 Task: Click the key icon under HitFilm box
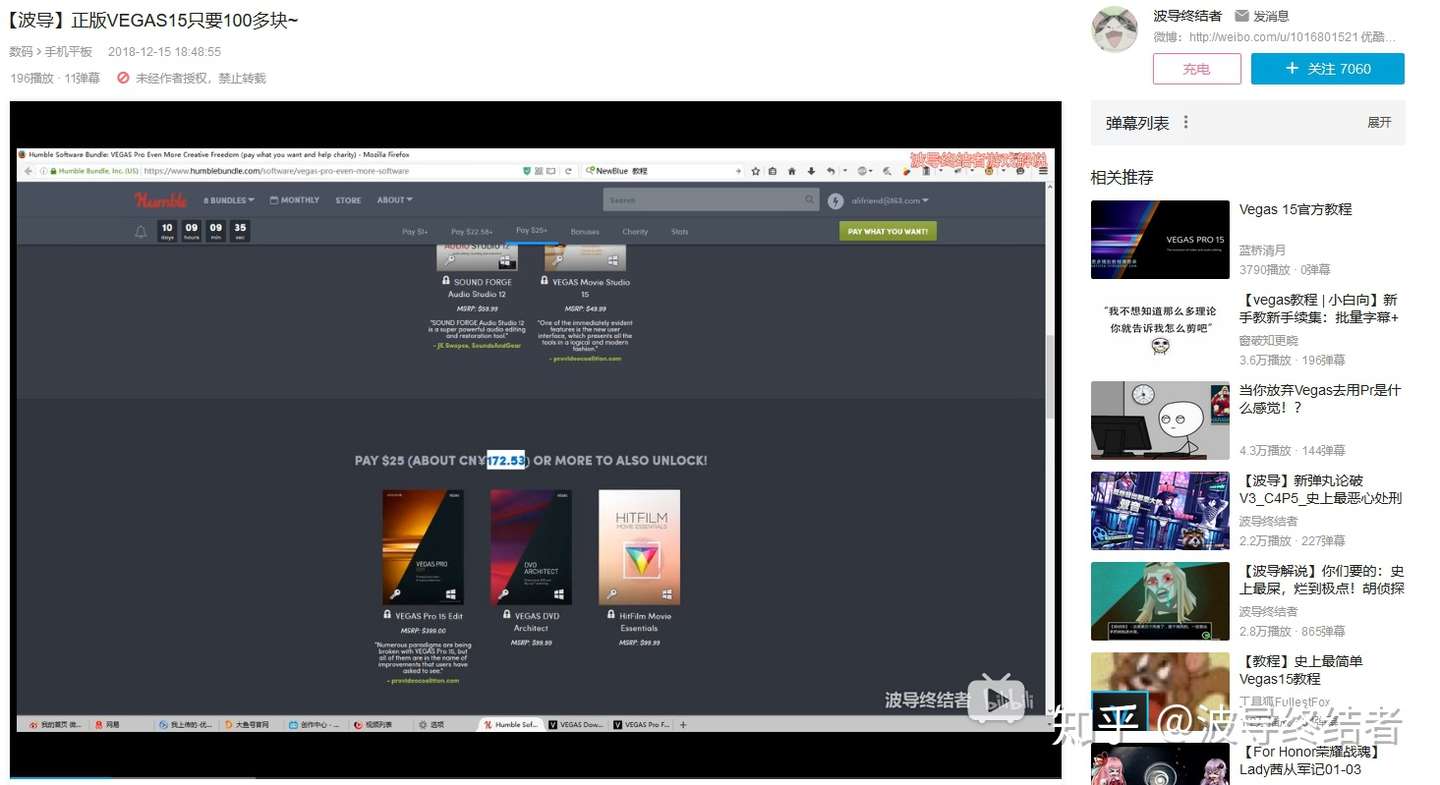[x=611, y=594]
